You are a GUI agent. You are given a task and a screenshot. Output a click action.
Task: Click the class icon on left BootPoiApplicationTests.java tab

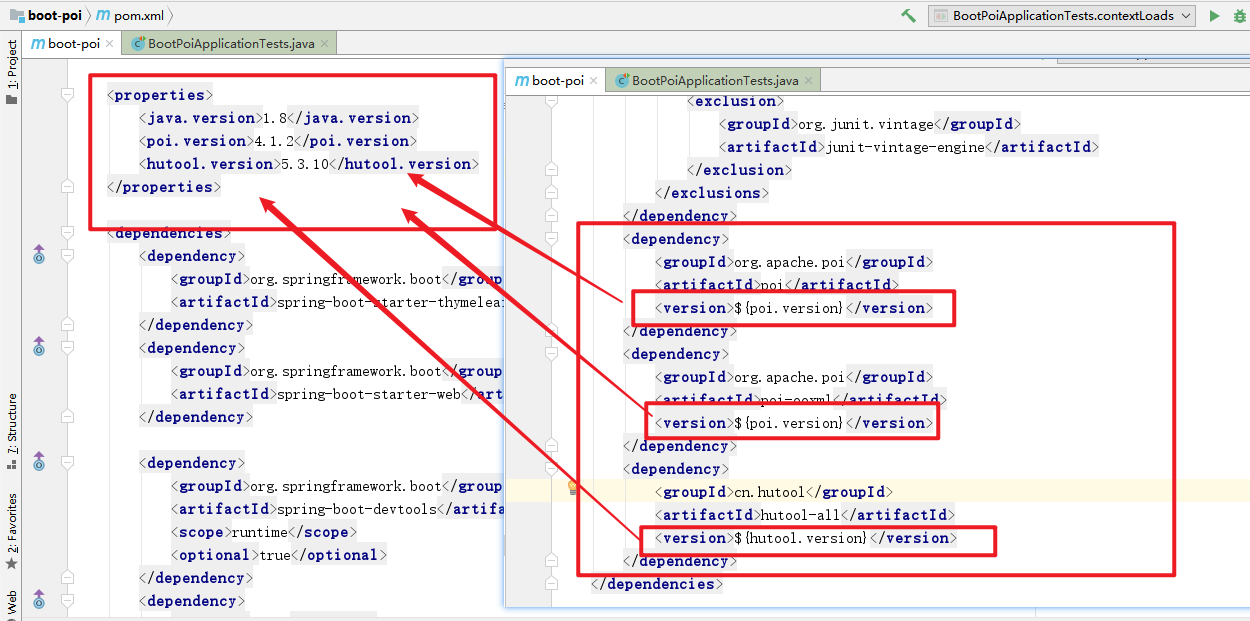pos(138,43)
